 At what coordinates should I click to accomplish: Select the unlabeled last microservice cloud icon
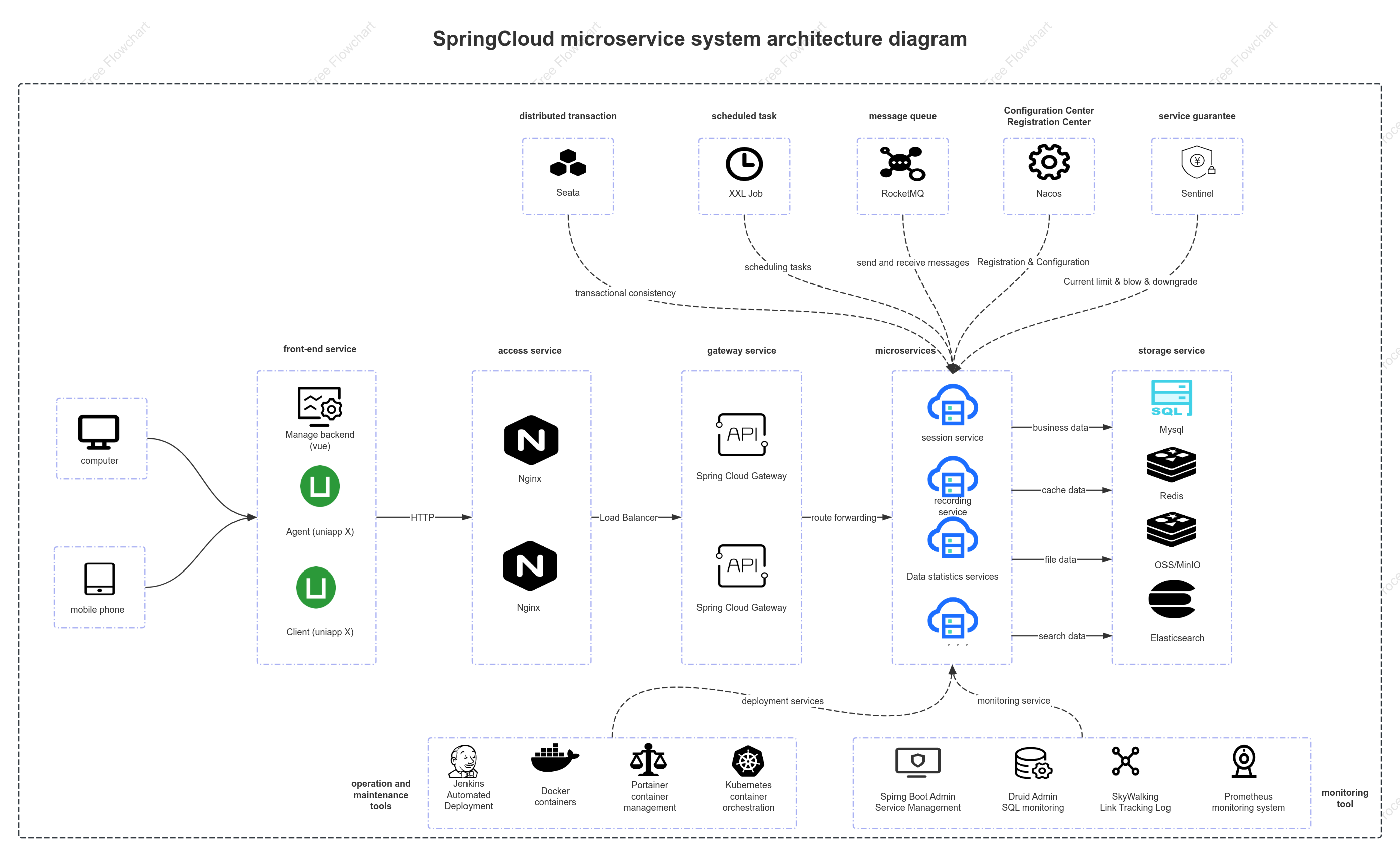click(953, 618)
